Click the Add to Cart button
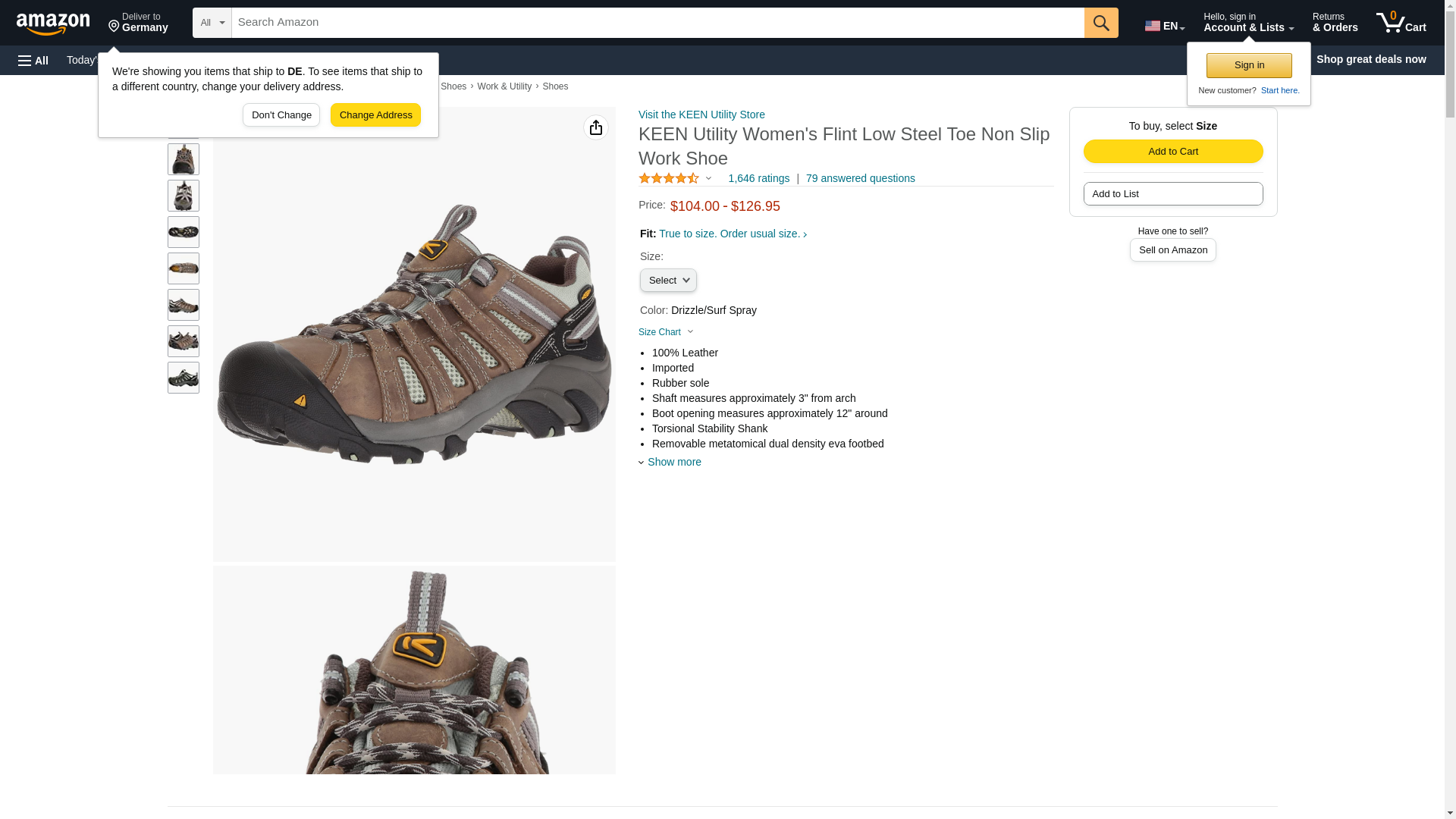 (1173, 152)
